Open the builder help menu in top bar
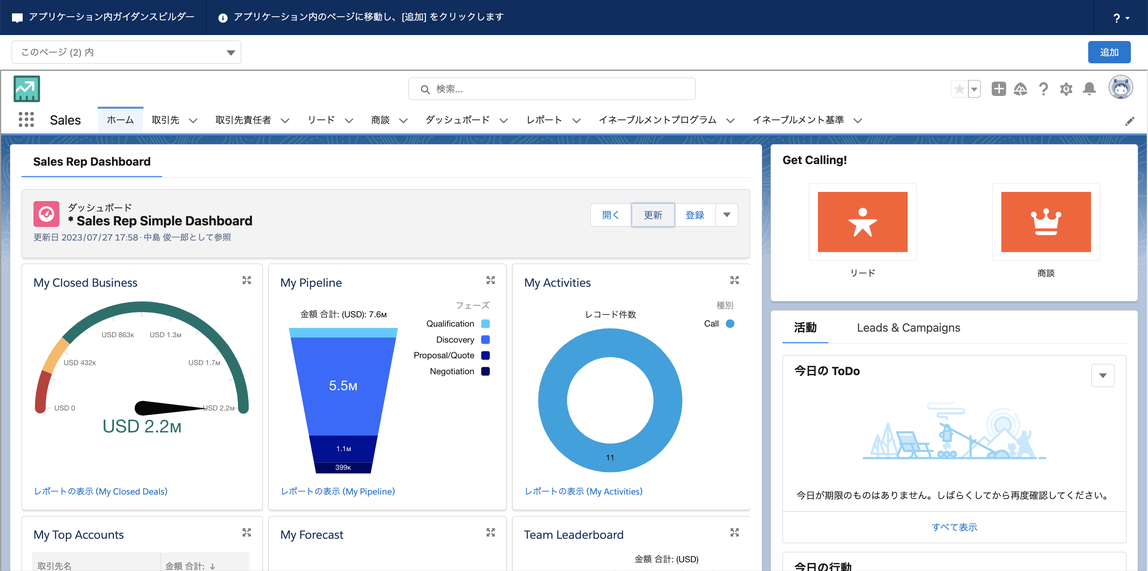This screenshot has width=1148, height=571. [x=1120, y=18]
